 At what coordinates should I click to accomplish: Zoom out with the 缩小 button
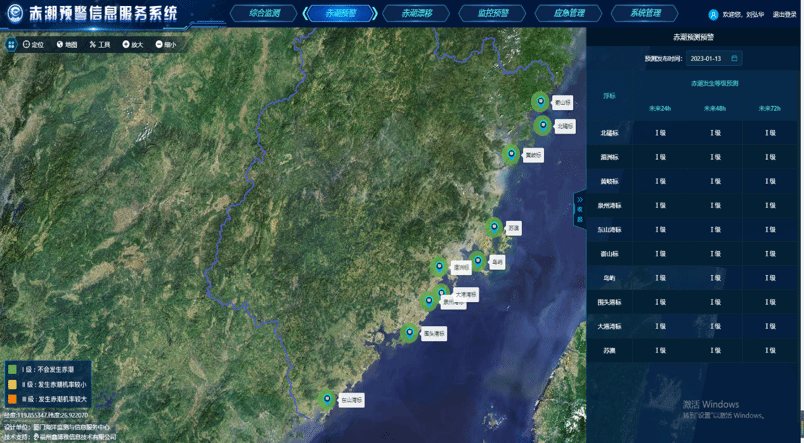166,45
